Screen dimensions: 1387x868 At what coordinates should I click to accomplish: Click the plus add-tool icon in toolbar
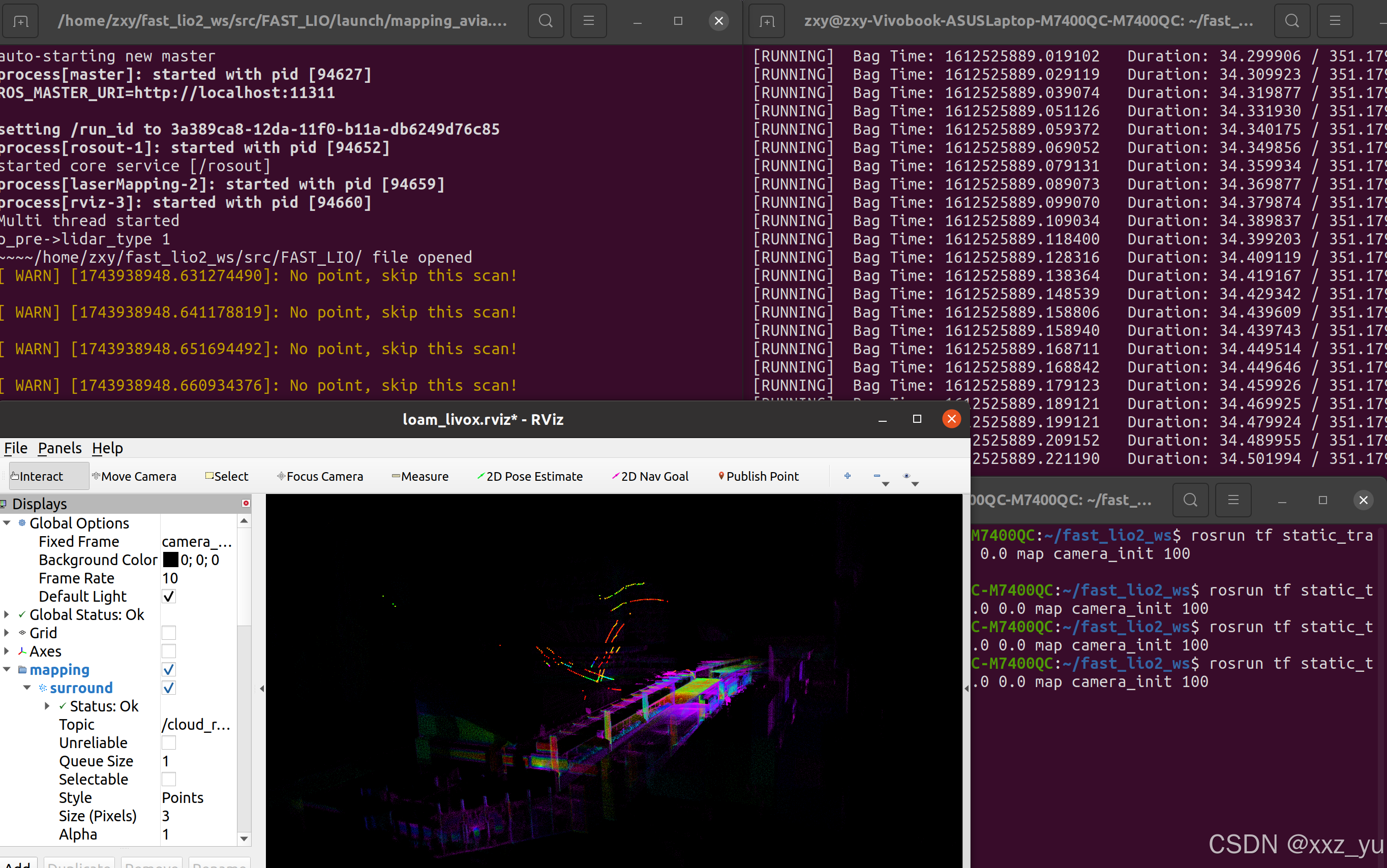click(847, 475)
